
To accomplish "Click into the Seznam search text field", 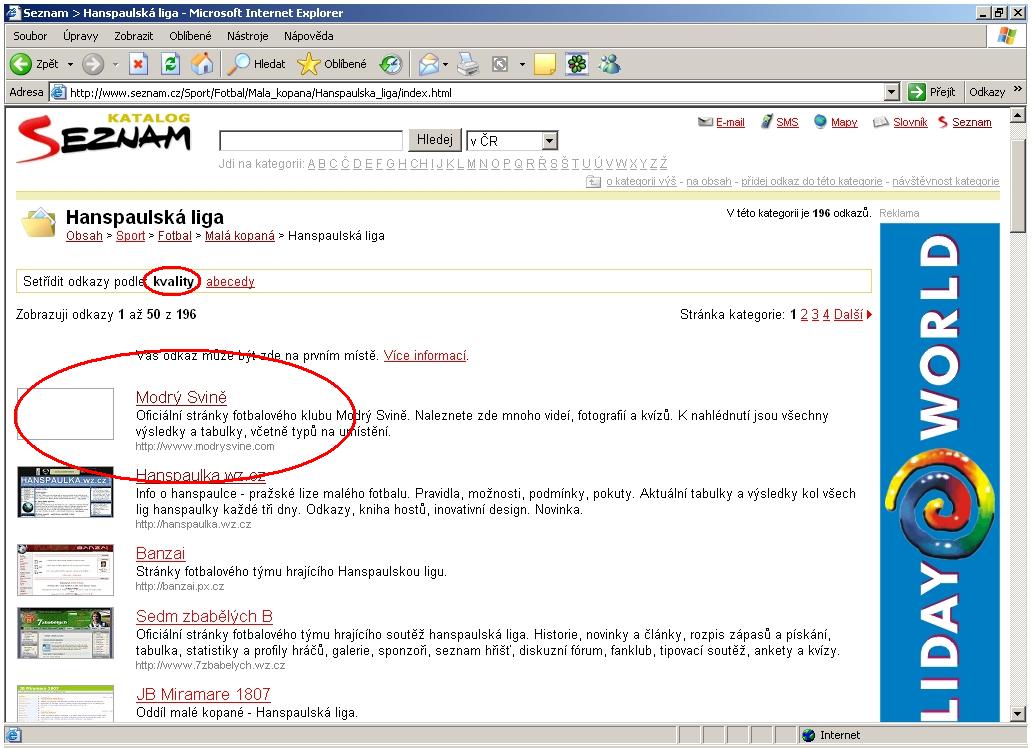I will tap(311, 140).
